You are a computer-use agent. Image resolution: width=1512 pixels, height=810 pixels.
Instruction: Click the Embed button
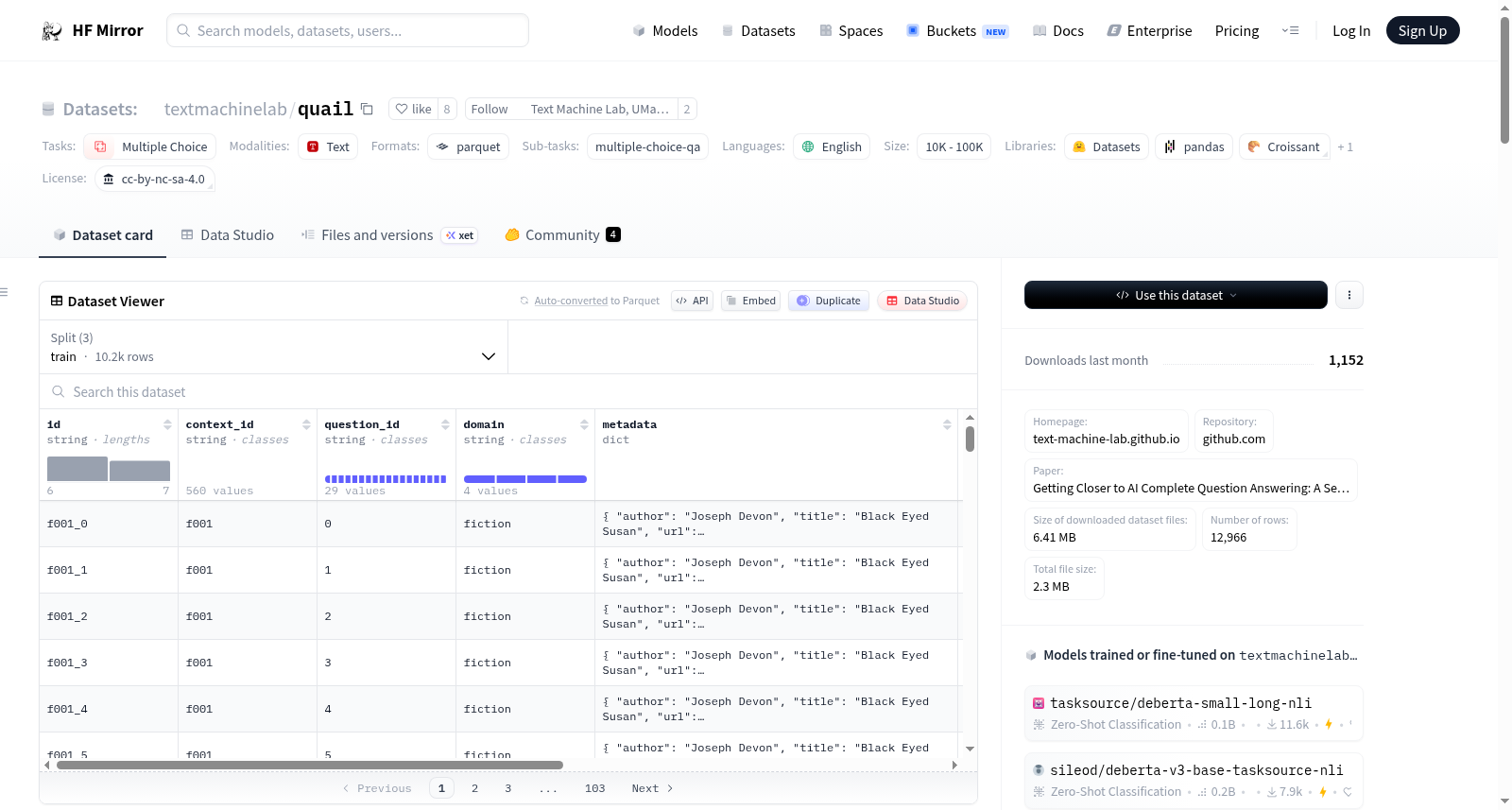(x=751, y=301)
